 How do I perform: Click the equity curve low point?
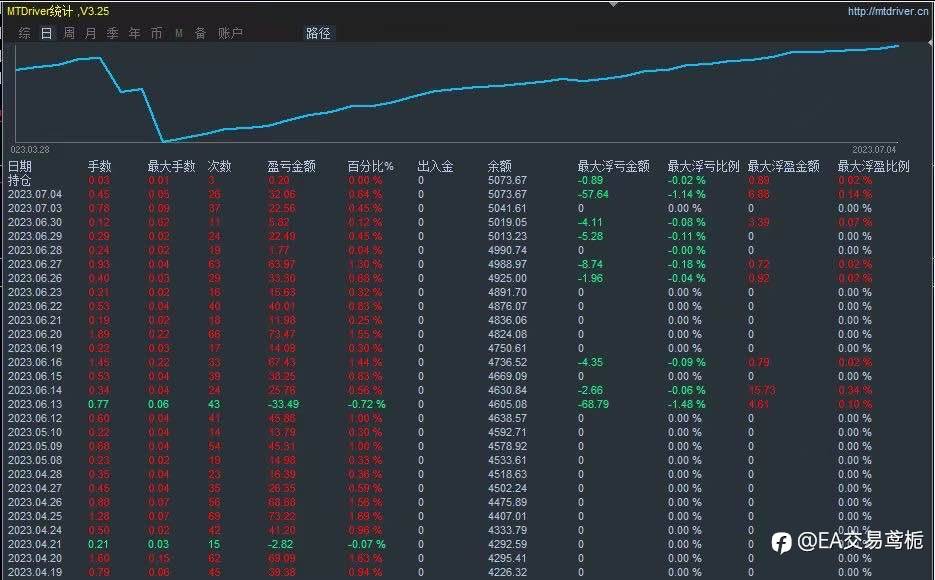163,141
